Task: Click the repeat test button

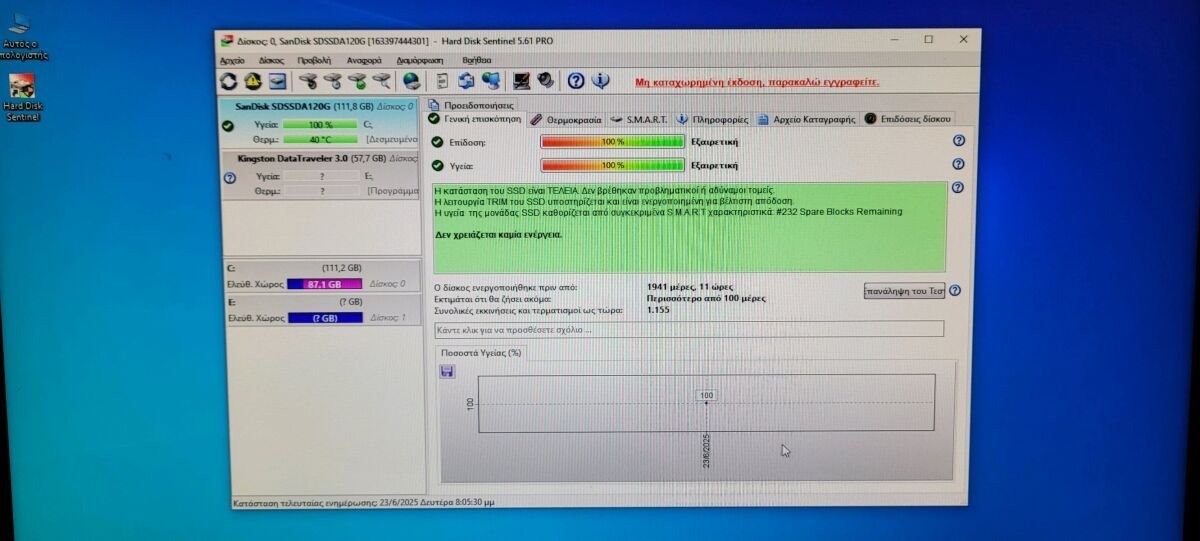Action: pos(904,291)
